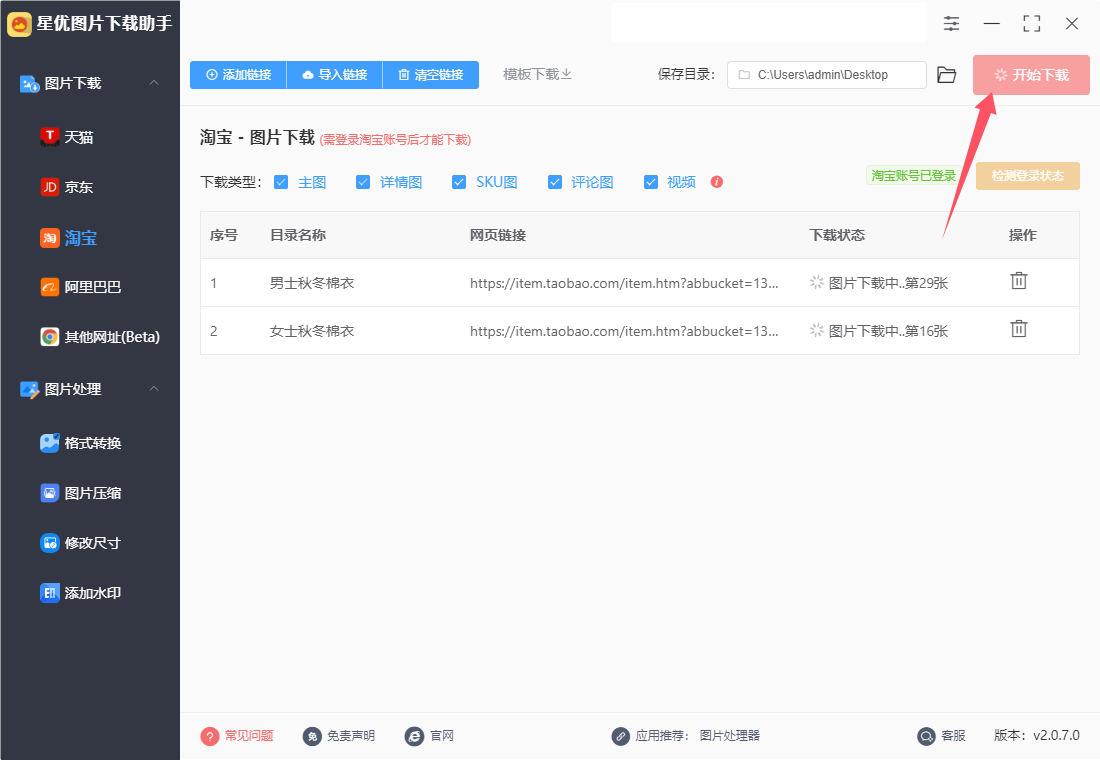Screen dimensions: 1100x760
Task: Click the 网页链接 column header
Action: click(498, 235)
